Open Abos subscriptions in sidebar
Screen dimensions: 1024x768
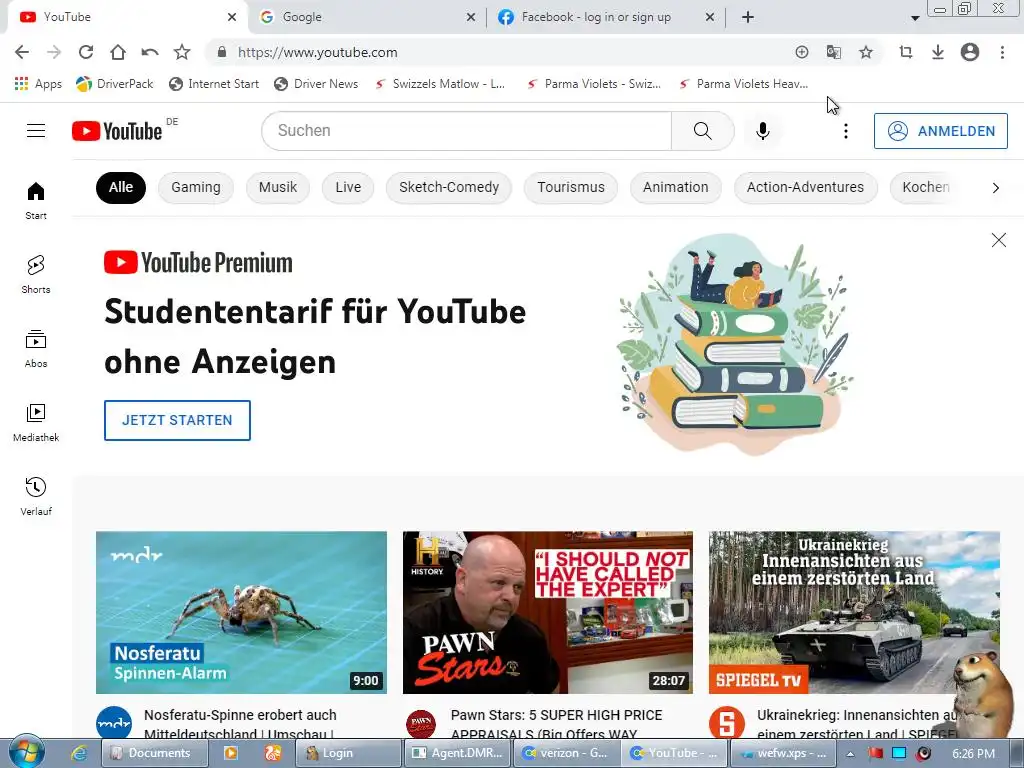pyautogui.click(x=36, y=349)
